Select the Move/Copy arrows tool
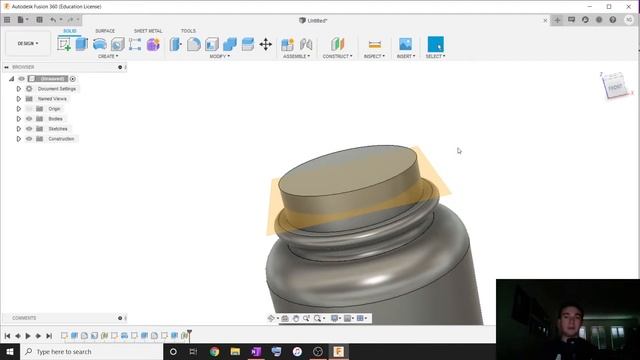640x360 pixels. [266, 44]
